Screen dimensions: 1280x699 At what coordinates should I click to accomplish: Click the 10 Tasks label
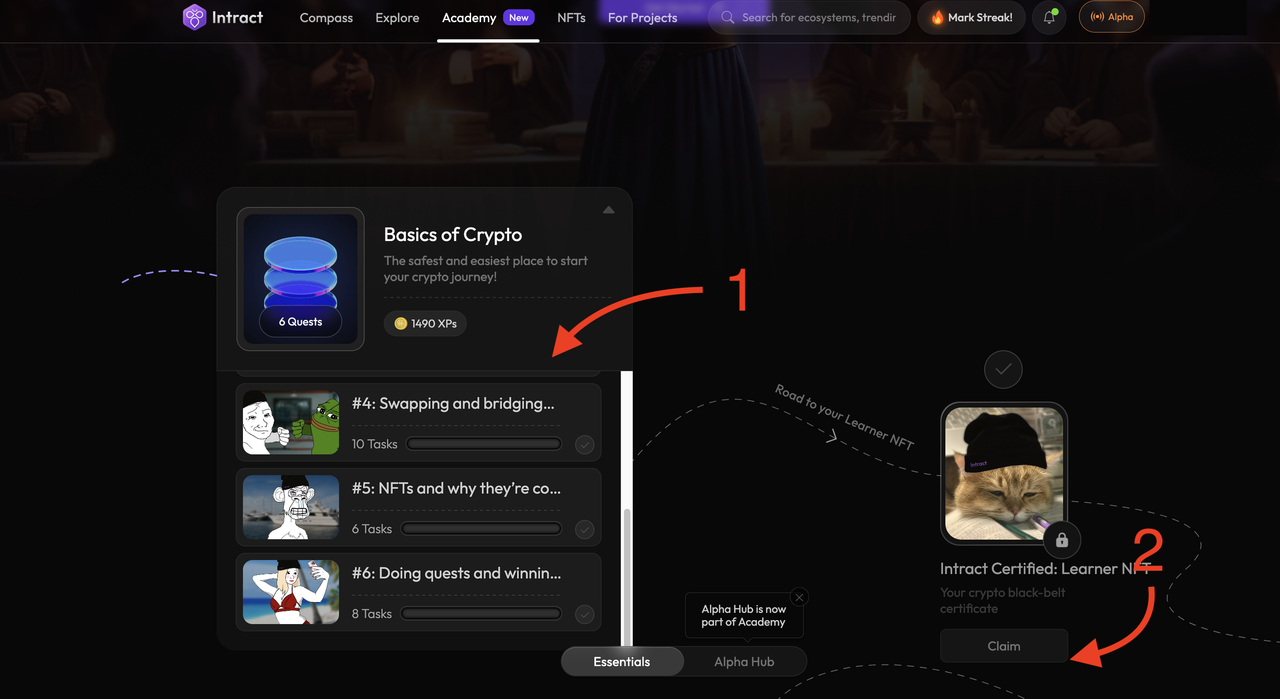(375, 444)
